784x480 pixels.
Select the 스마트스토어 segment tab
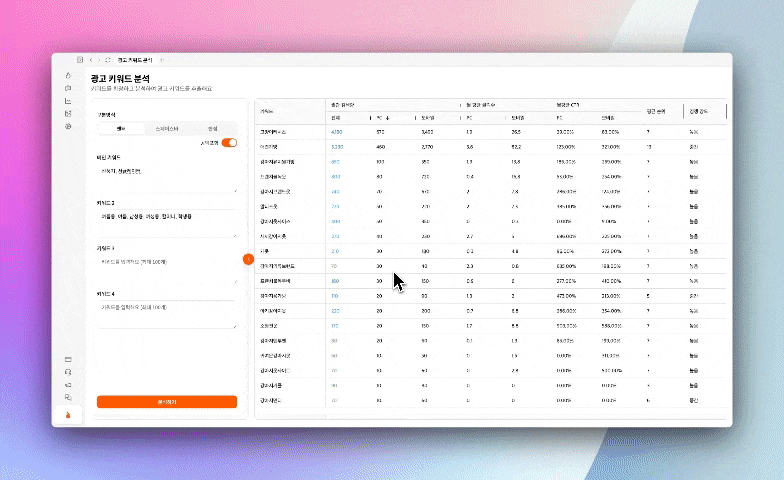[167, 128]
